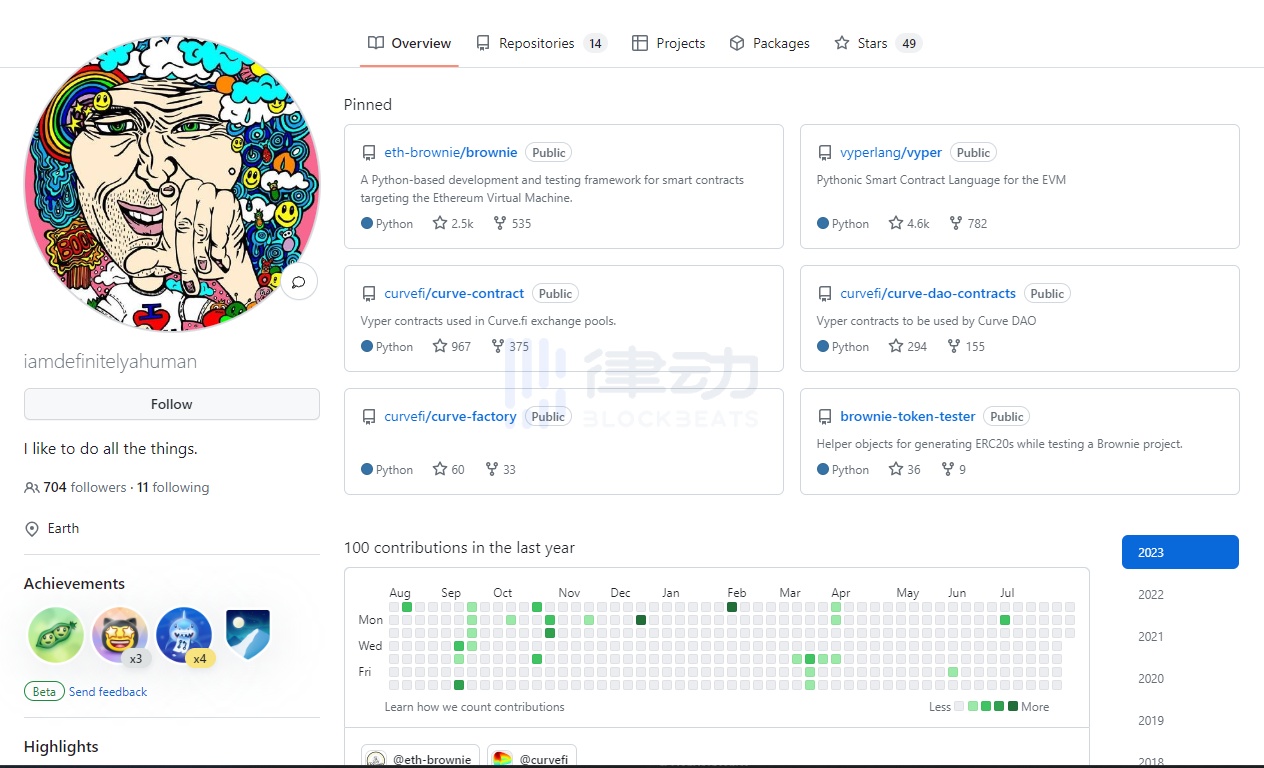Screen dimensions: 1264x768
Task: Click the darkest green legend swatch
Action: pos(1013,706)
